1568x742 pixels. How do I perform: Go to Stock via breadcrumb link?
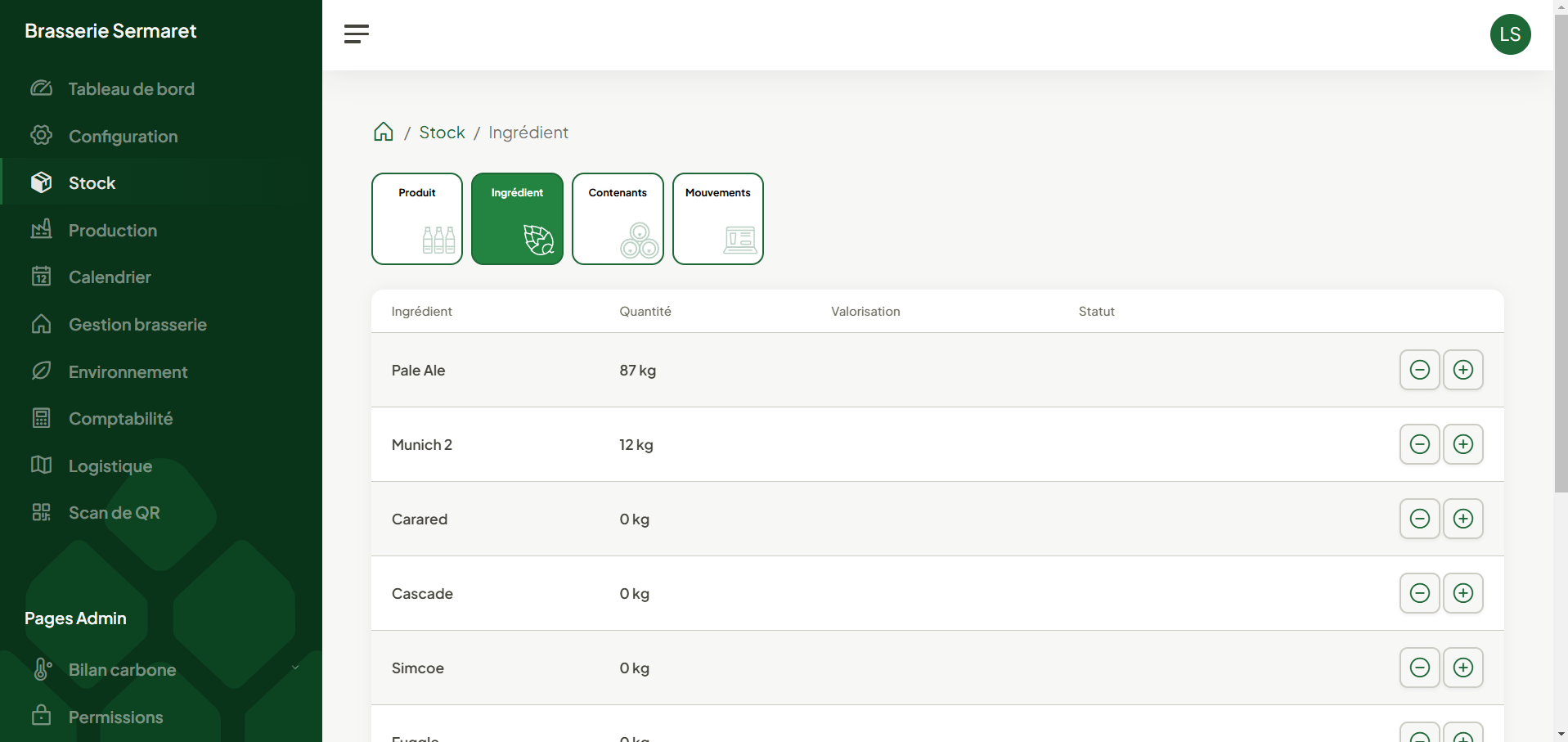(x=442, y=133)
